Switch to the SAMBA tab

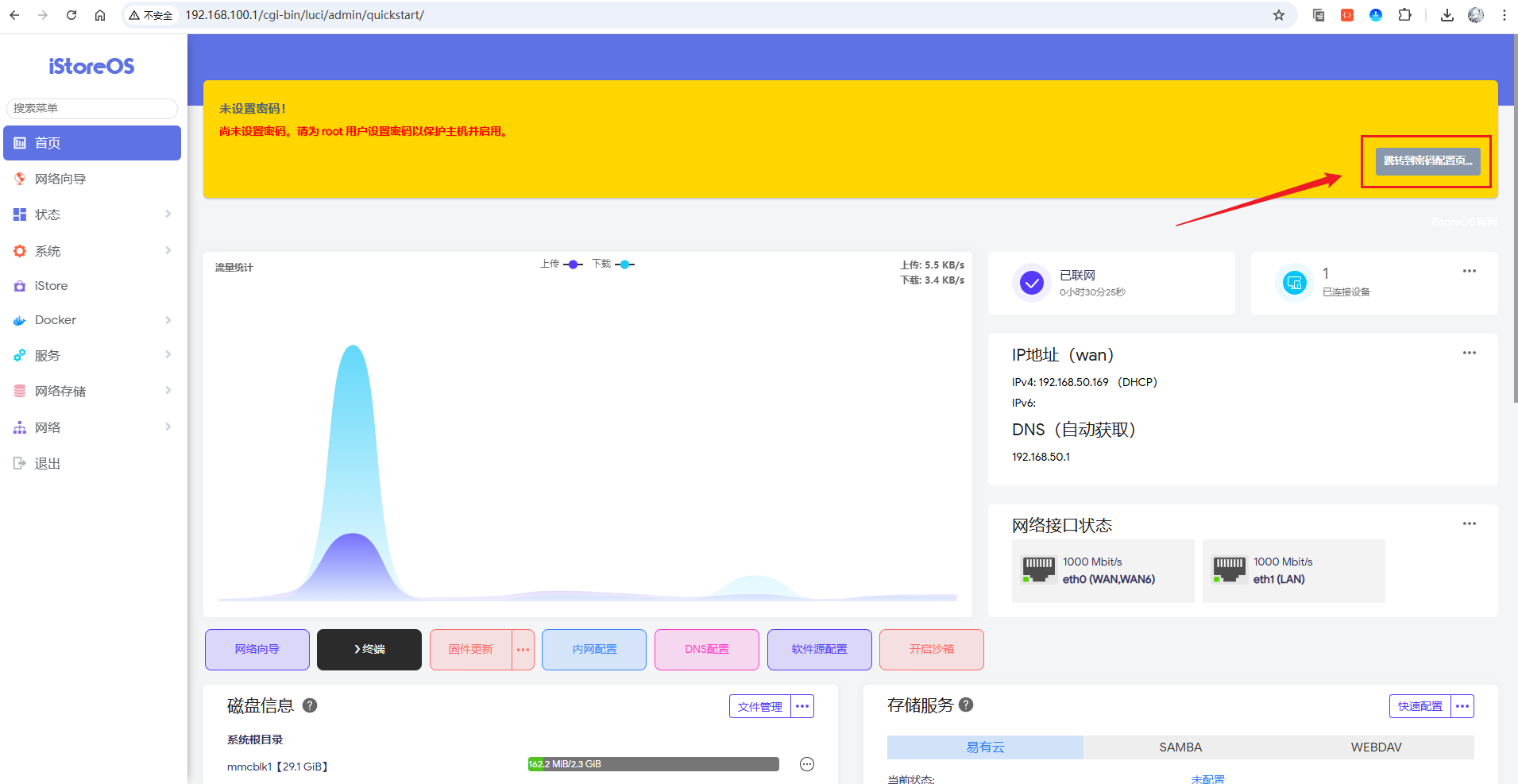(x=1180, y=747)
